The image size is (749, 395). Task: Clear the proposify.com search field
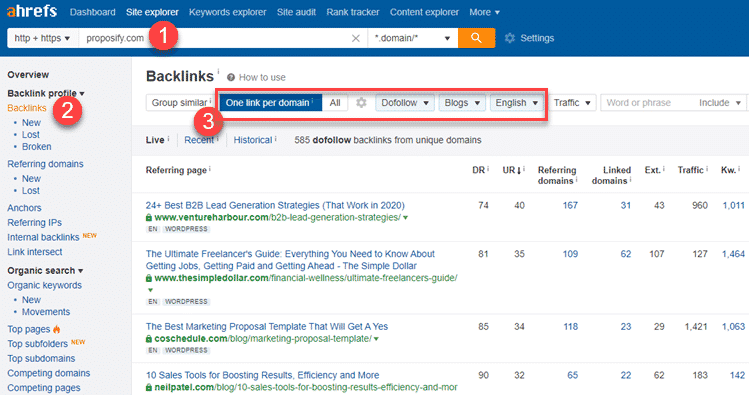[355, 38]
